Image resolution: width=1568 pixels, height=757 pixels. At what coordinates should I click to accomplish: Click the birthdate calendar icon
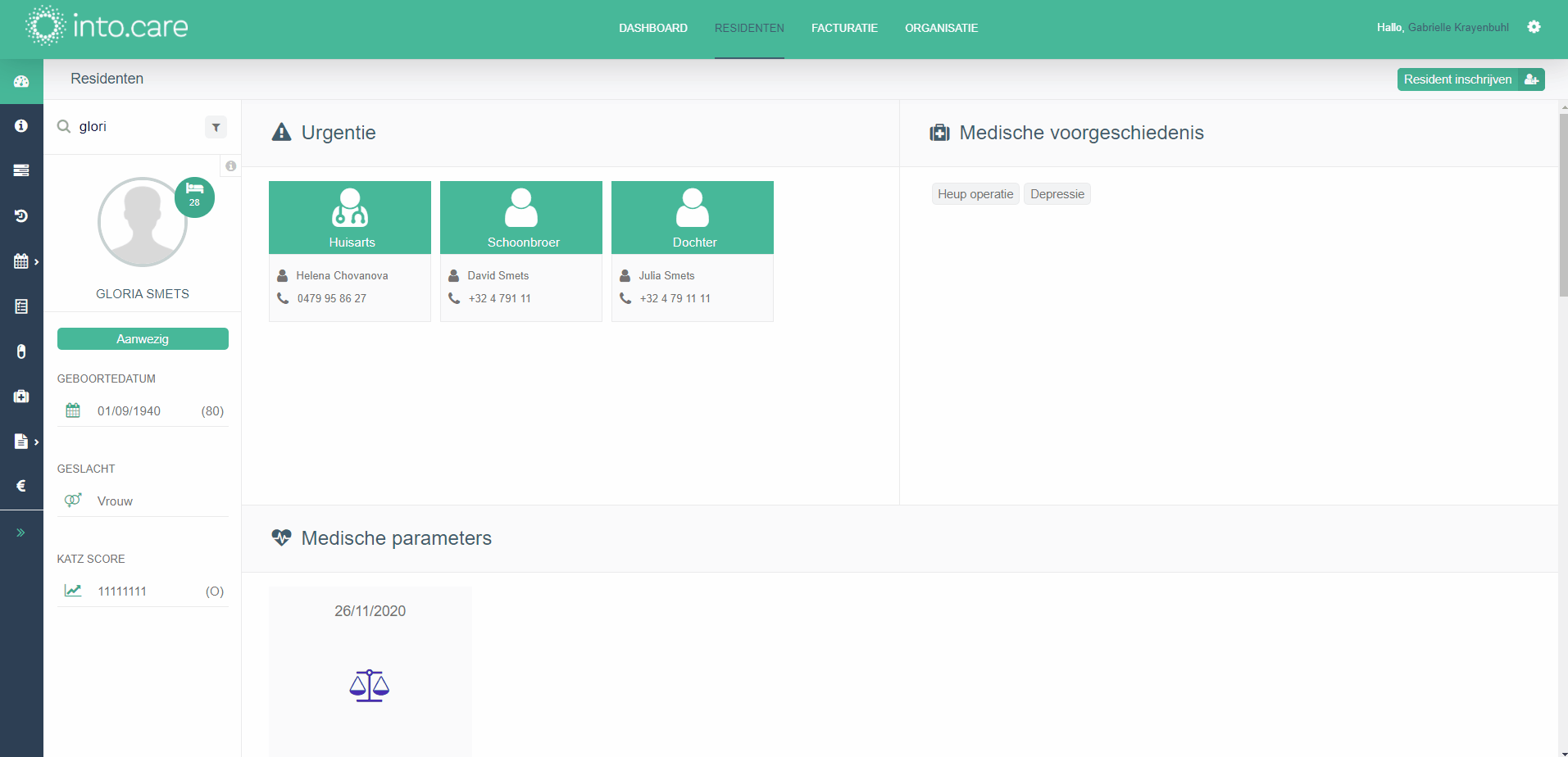[73, 410]
